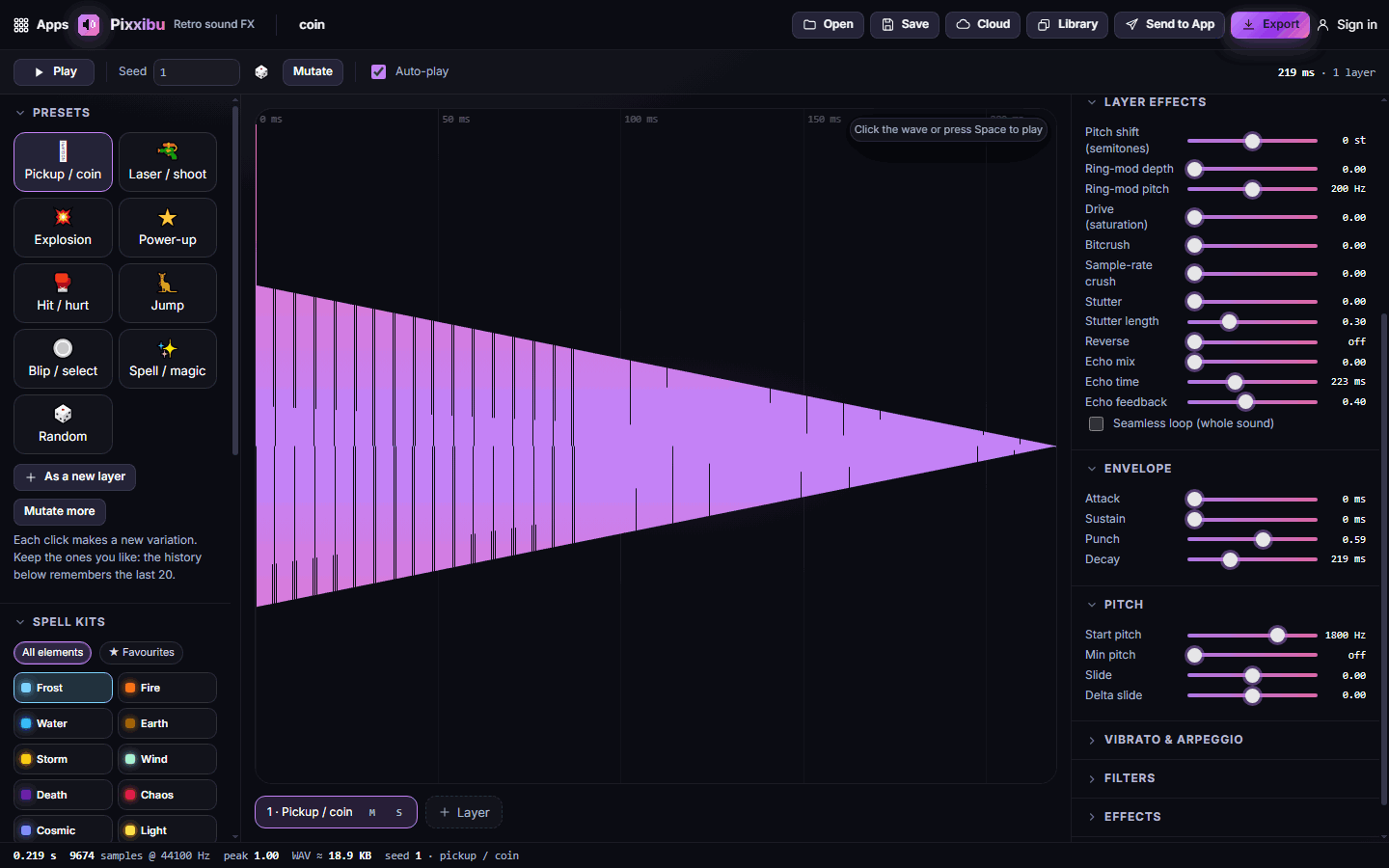Click Mutate more button
Viewport: 1389px width, 868px height.
click(x=60, y=512)
